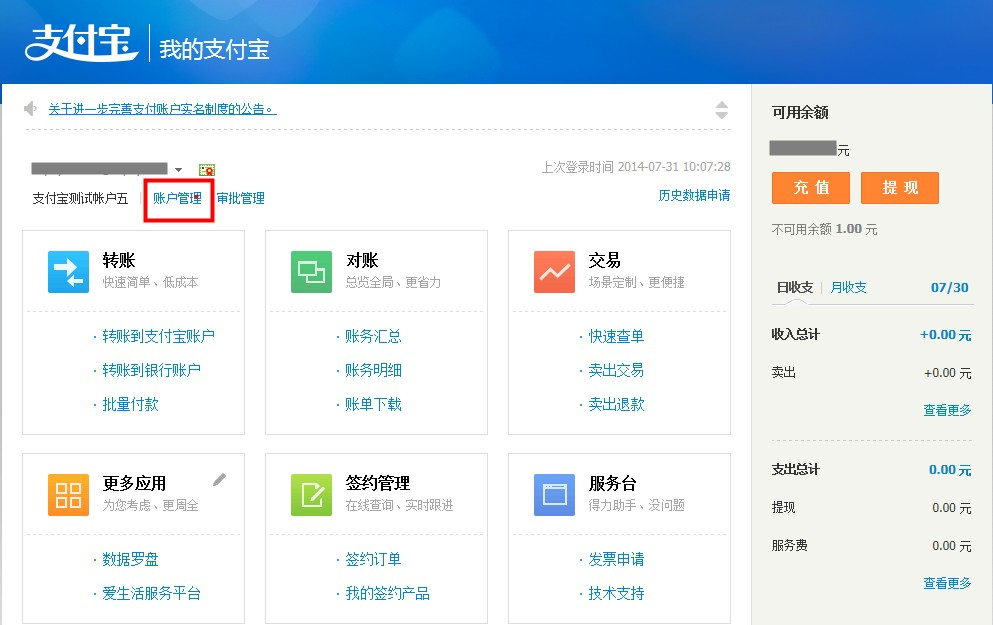Open the orange 更多应用 grid icon

[x=68, y=495]
